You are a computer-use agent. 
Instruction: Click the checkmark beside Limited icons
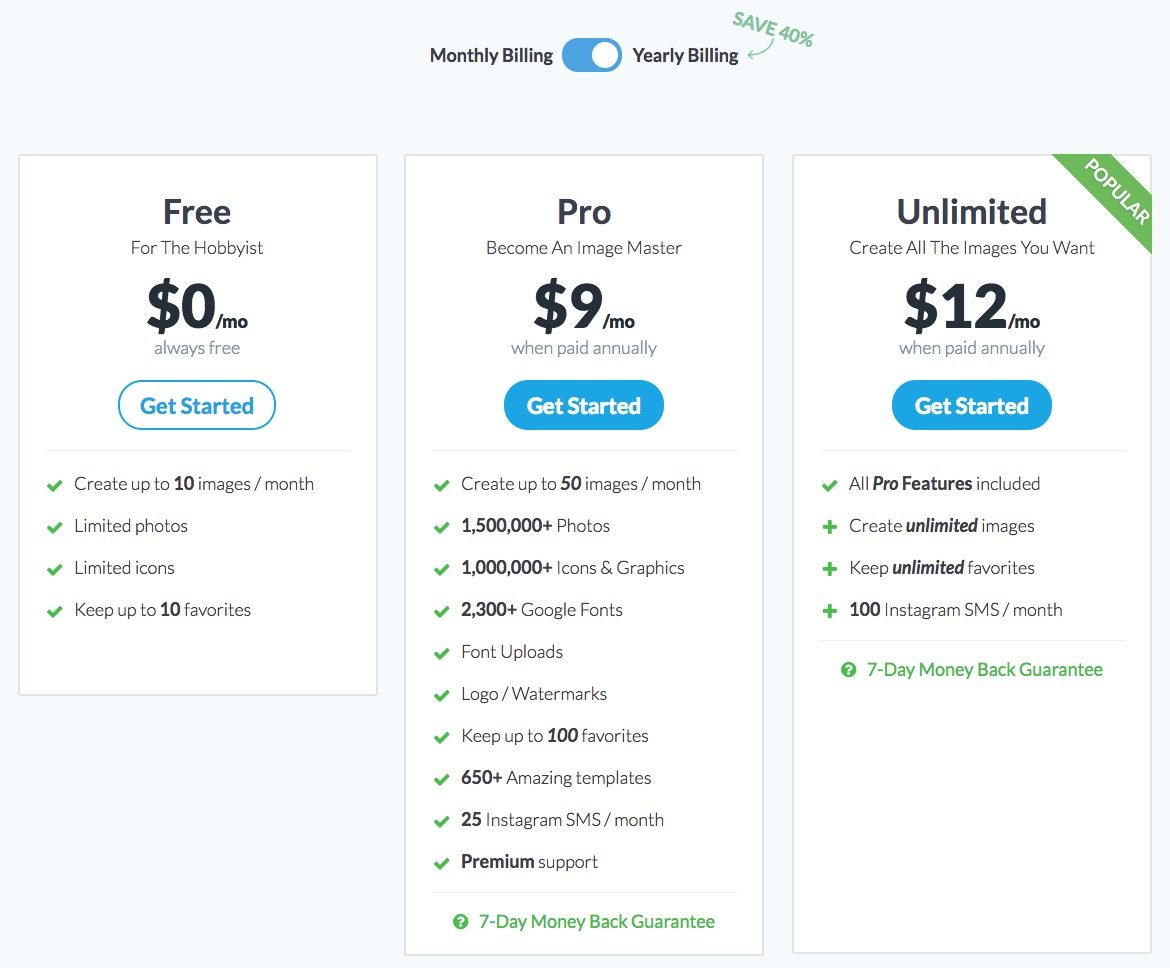(x=55, y=569)
